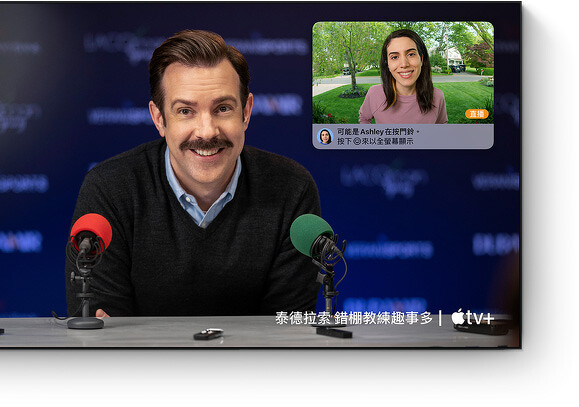This screenshot has height=407, width=579.
Task: Click the TV button glyph in the notification
Action: click(x=357, y=141)
